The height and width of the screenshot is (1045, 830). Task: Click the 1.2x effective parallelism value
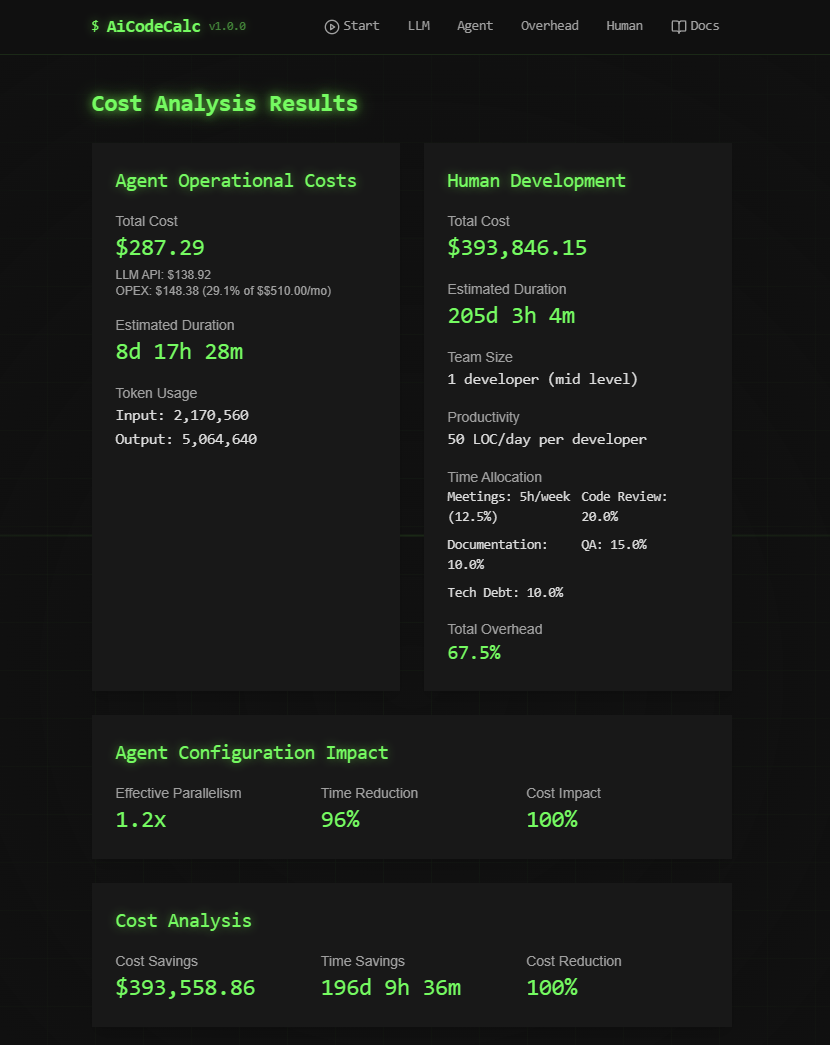tap(141, 819)
